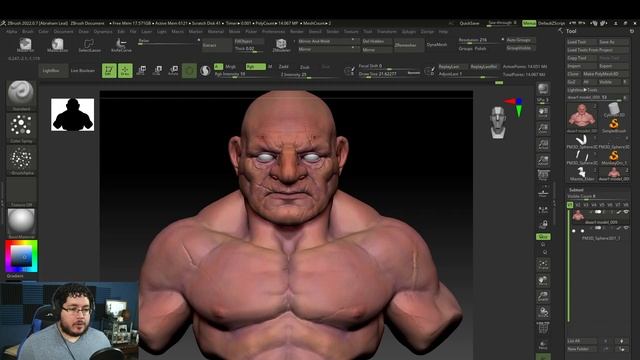
Task: Select the SelectLasso brush icon
Action: (89, 44)
